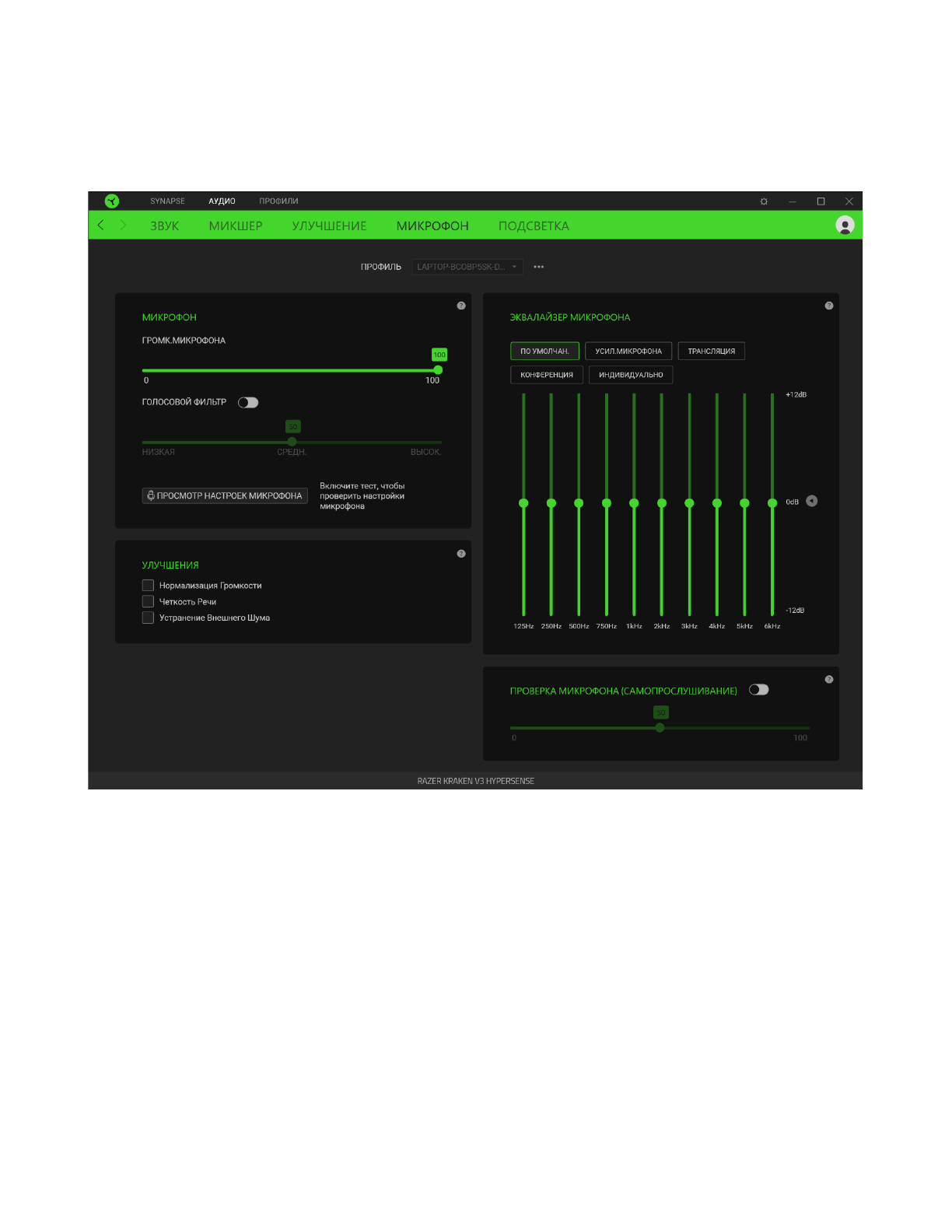952x1232 pixels.
Task: Click the 1kHz equalizer slider handle
Action: point(634,503)
